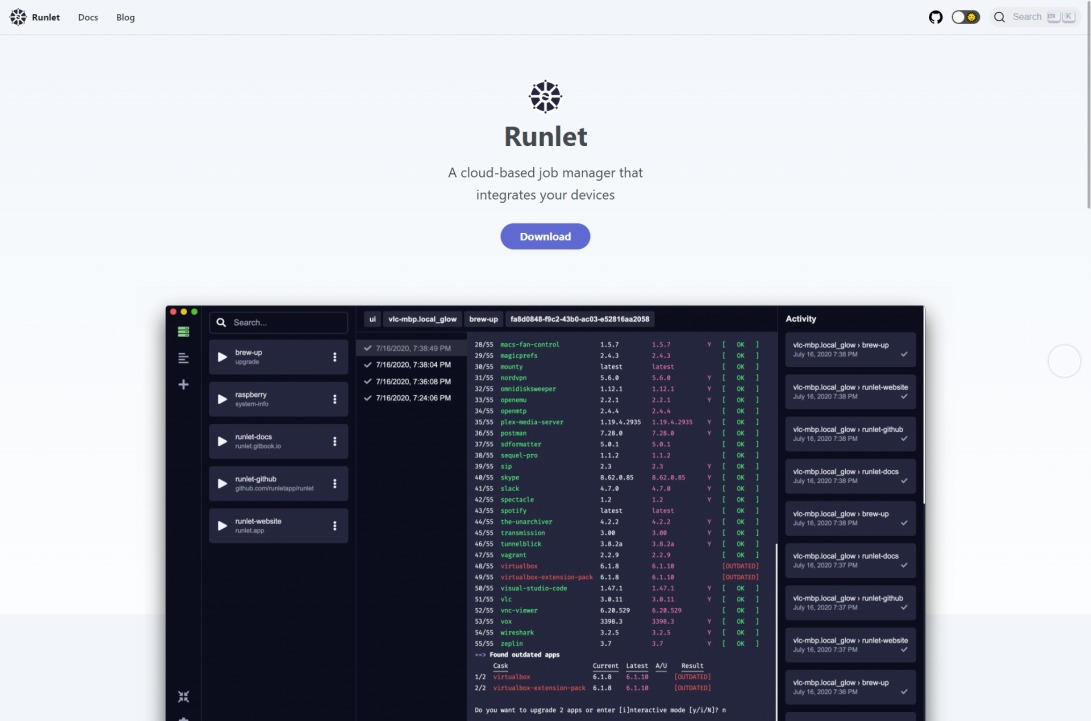1091x721 pixels.
Task: Click the virtualbox-extension-pack row 49/55
Action: click(x=616, y=577)
